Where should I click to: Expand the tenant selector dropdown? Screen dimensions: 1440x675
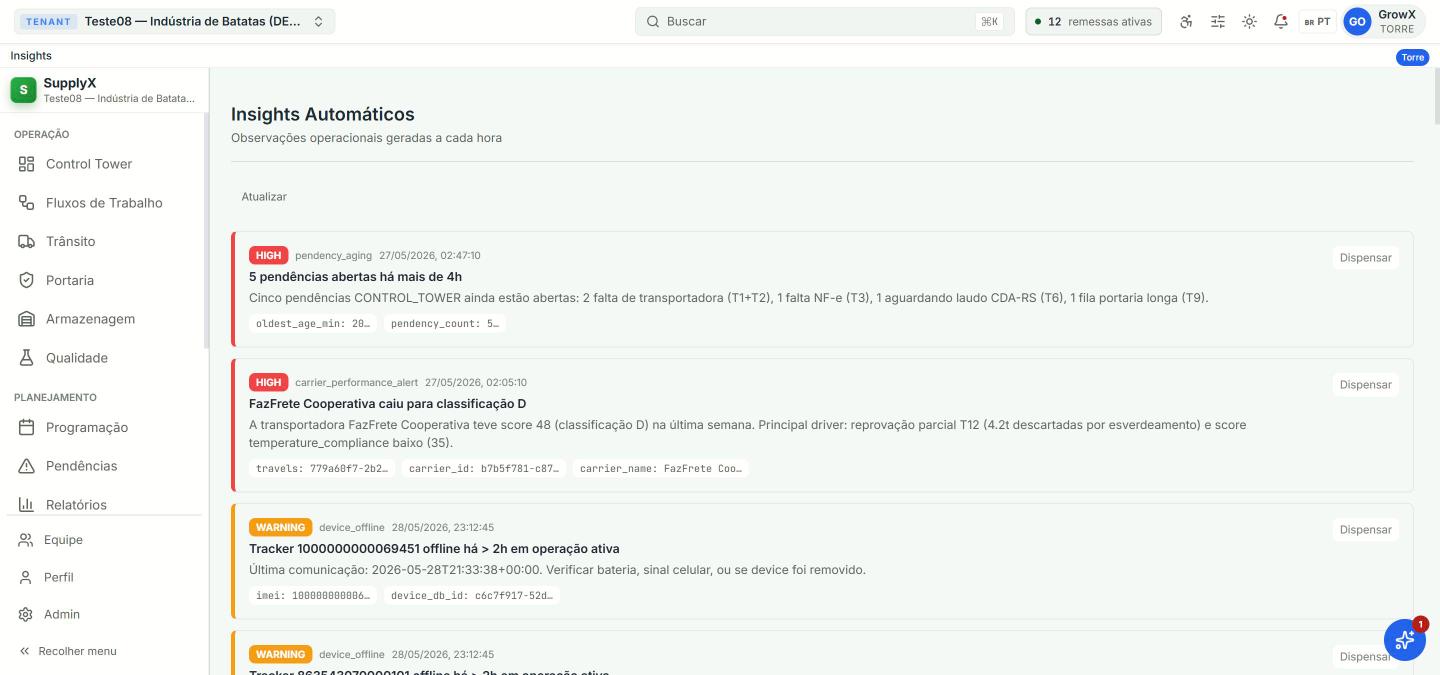pos(174,21)
